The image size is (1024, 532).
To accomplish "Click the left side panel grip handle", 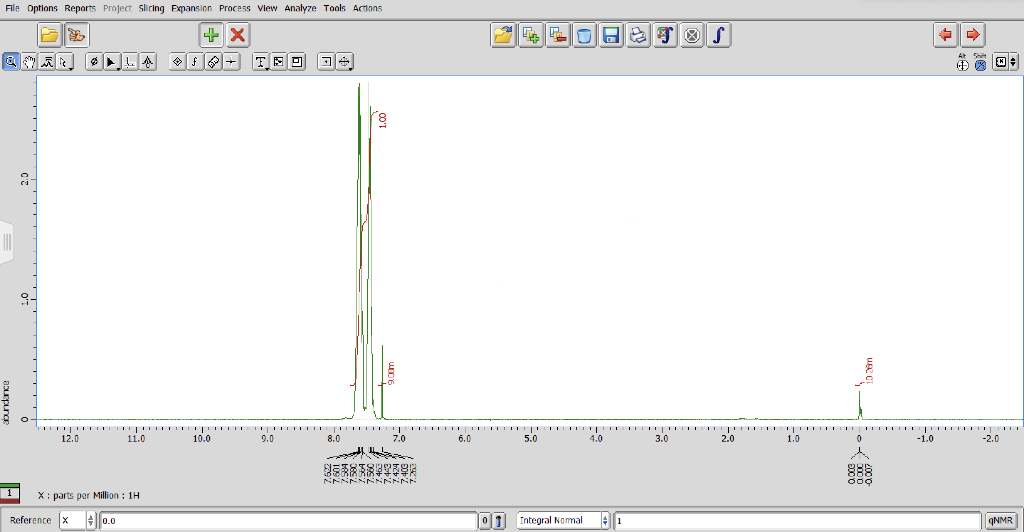I will [7, 242].
